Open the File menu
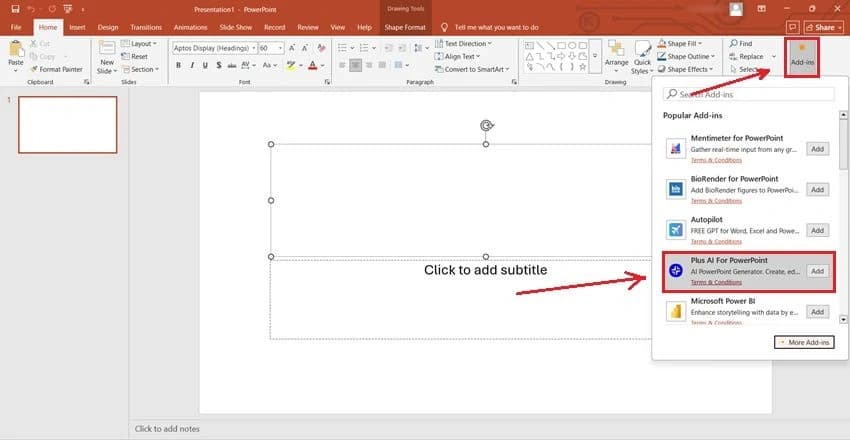The image size is (850, 440). [x=16, y=27]
